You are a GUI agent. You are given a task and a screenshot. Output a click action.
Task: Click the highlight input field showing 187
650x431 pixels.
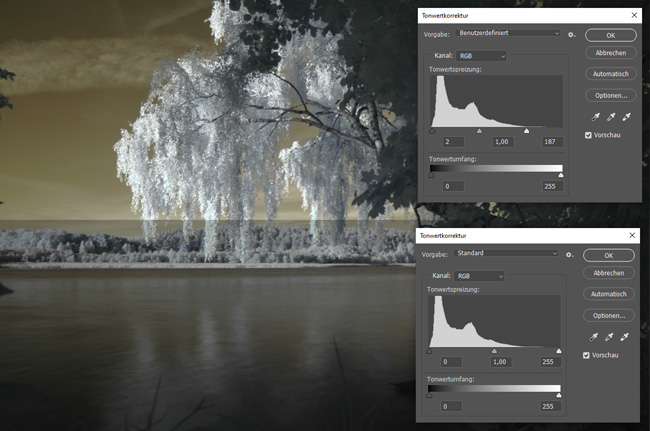click(x=548, y=143)
